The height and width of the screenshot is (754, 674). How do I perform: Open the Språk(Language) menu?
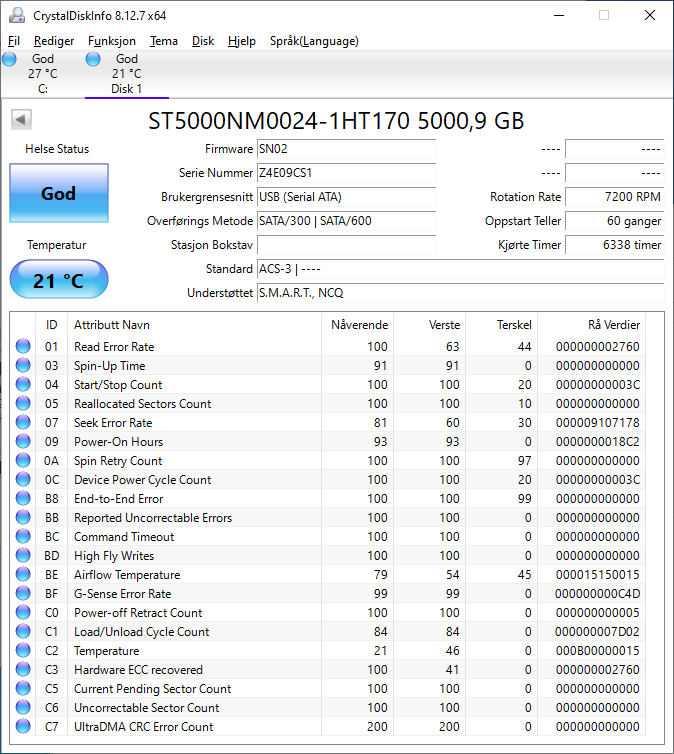314,41
